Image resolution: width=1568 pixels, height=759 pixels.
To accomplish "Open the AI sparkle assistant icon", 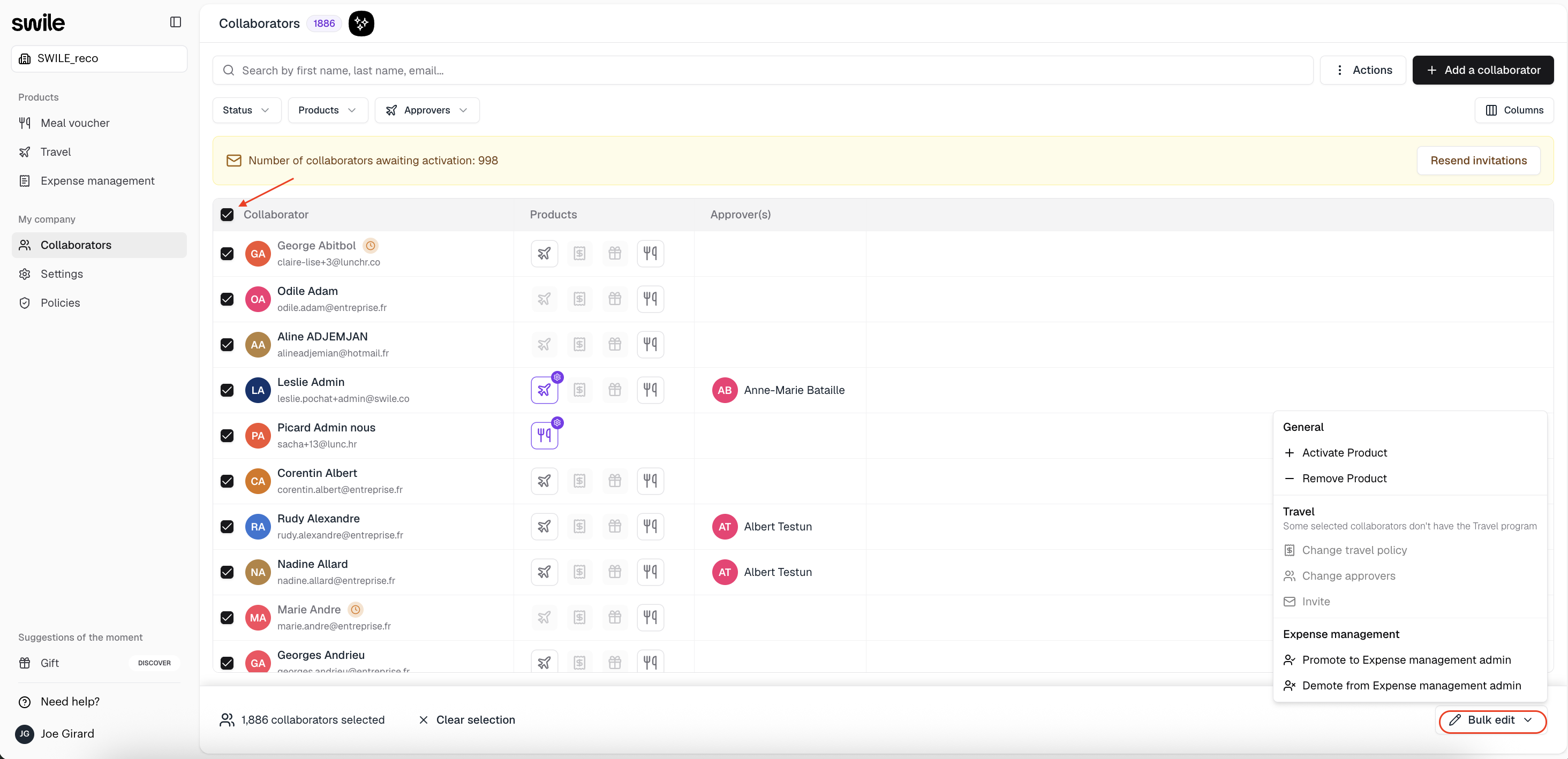I will click(x=361, y=23).
